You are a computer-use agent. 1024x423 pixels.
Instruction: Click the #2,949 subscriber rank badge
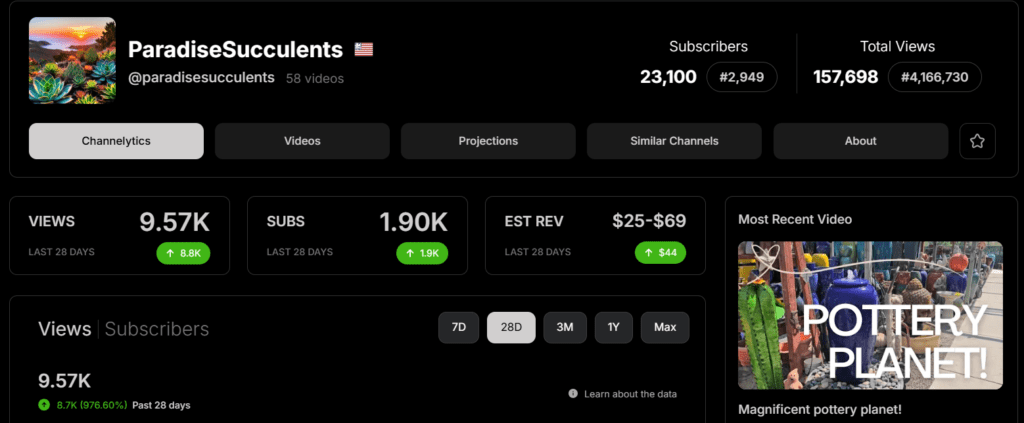pyautogui.click(x=742, y=77)
